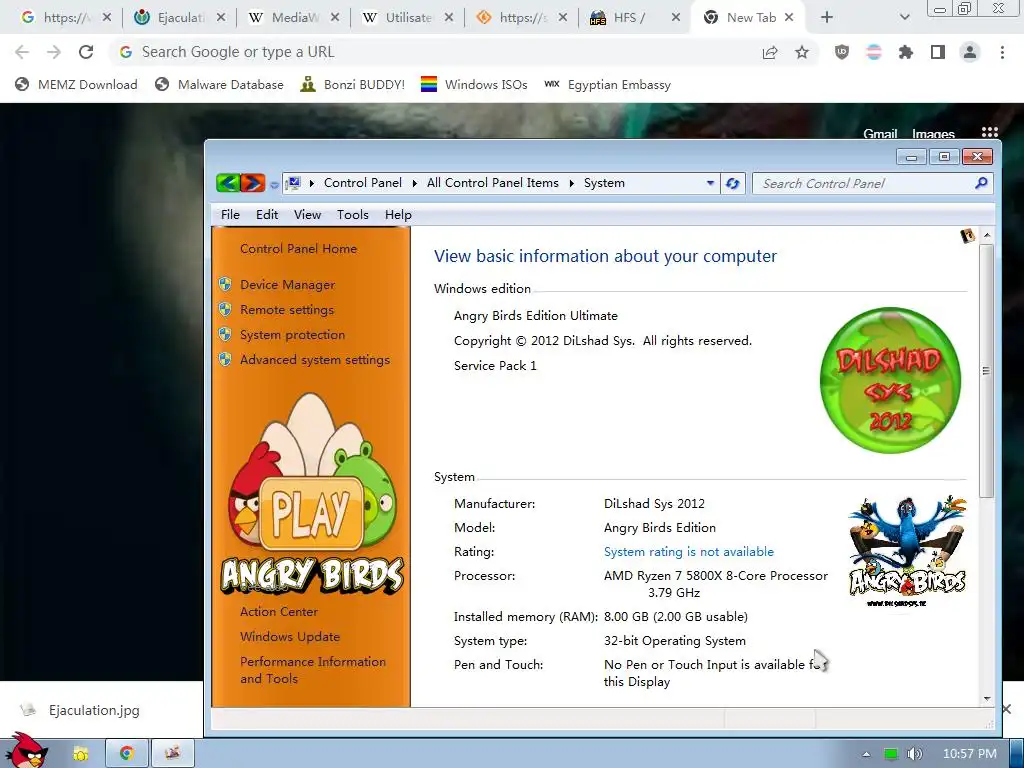
Task: Open Chrome tab search dropdown
Action: tap(904, 18)
